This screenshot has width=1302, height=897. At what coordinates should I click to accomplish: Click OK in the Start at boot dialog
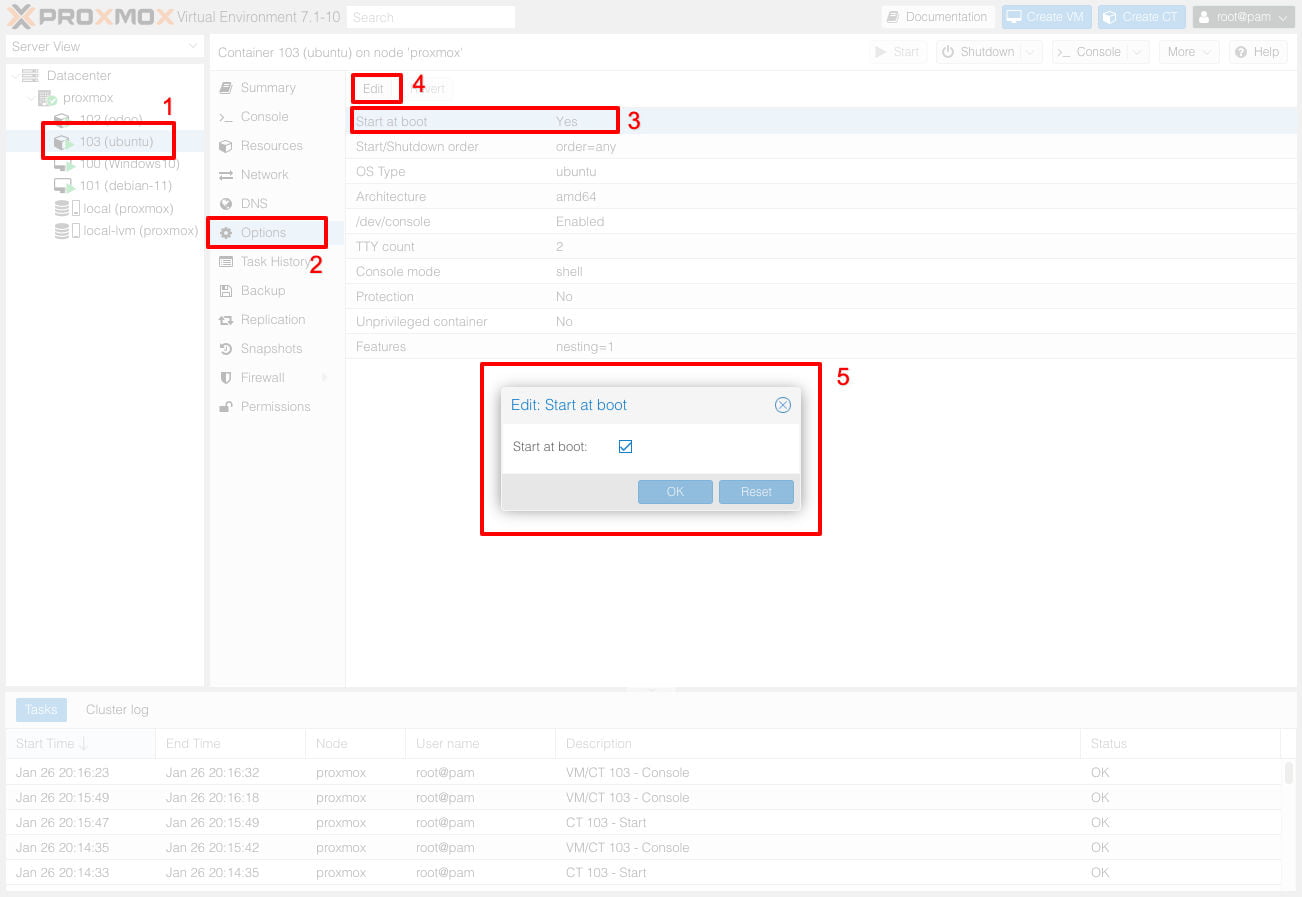pos(675,492)
